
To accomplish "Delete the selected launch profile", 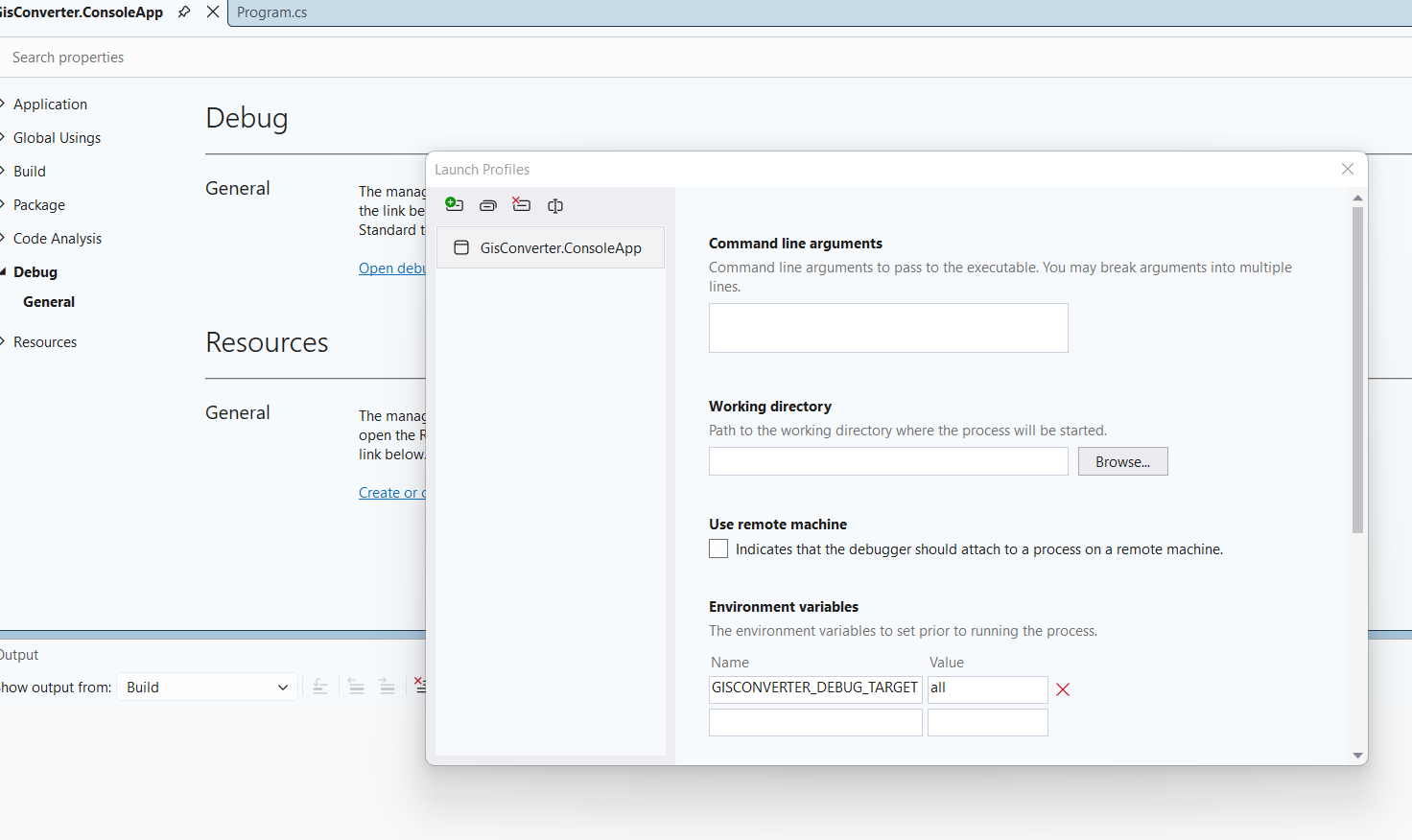I will [x=522, y=204].
